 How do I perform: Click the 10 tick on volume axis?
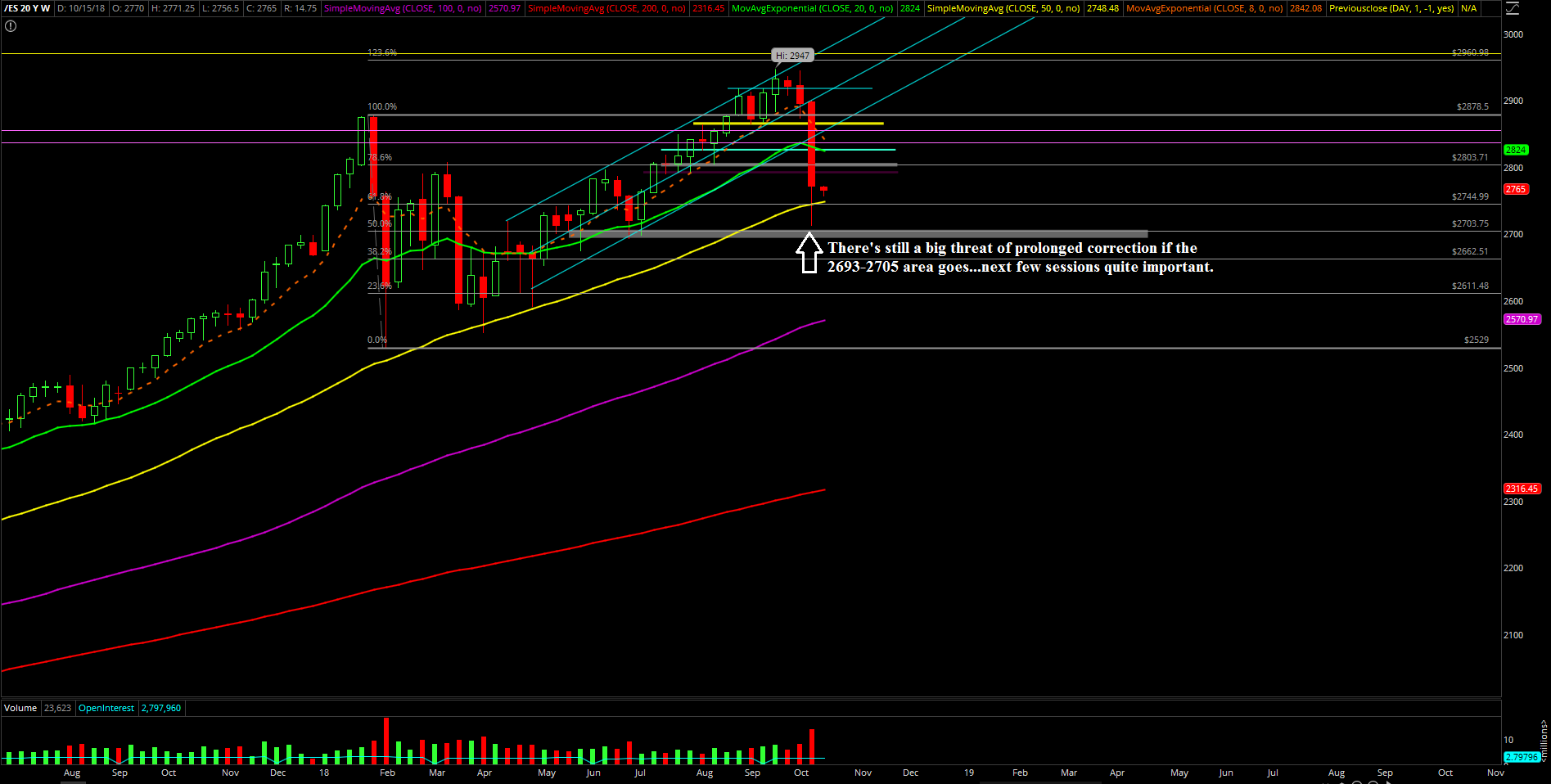[1508, 740]
